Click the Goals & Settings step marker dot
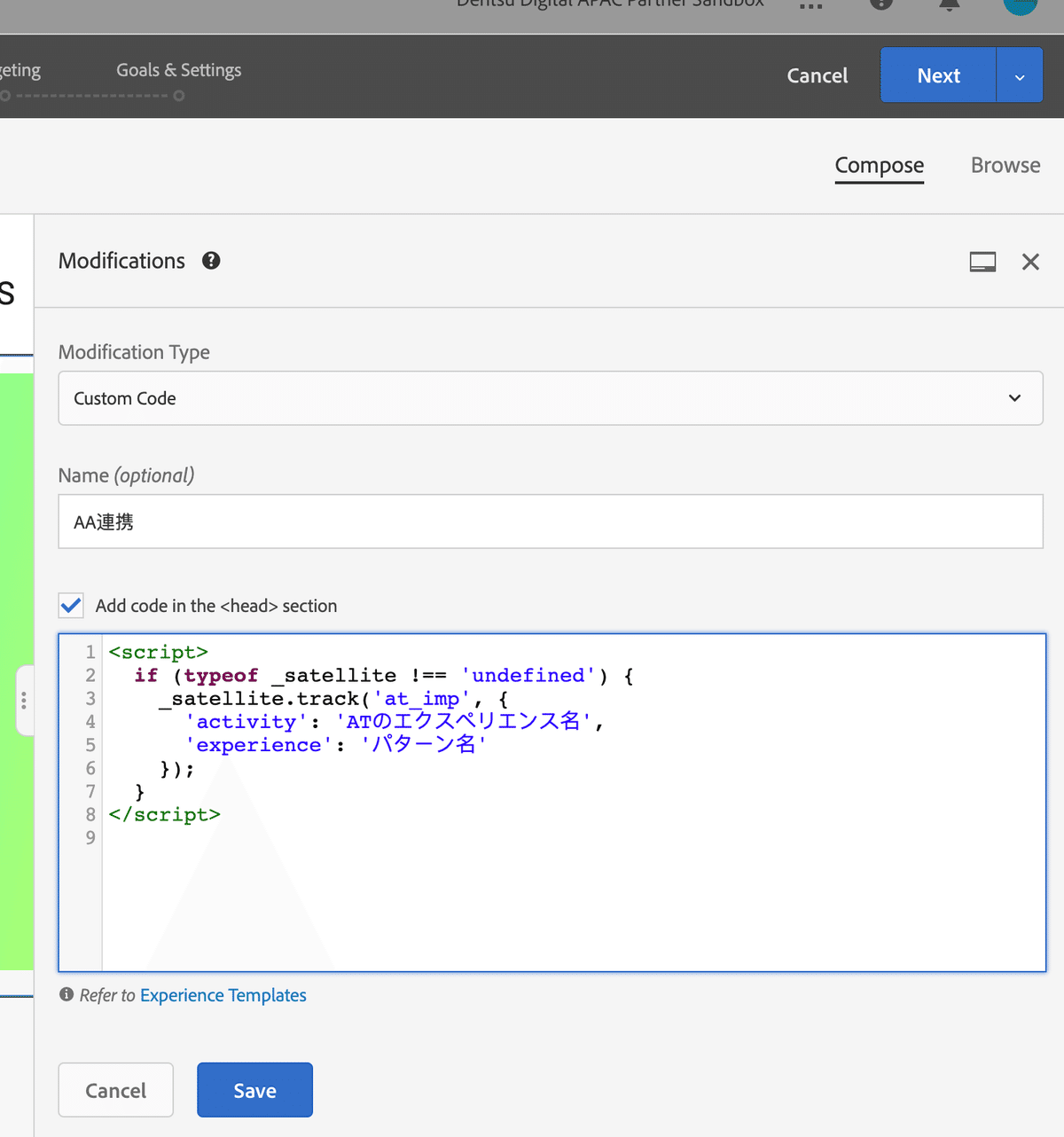This screenshot has height=1137, width=1064. coord(179,96)
